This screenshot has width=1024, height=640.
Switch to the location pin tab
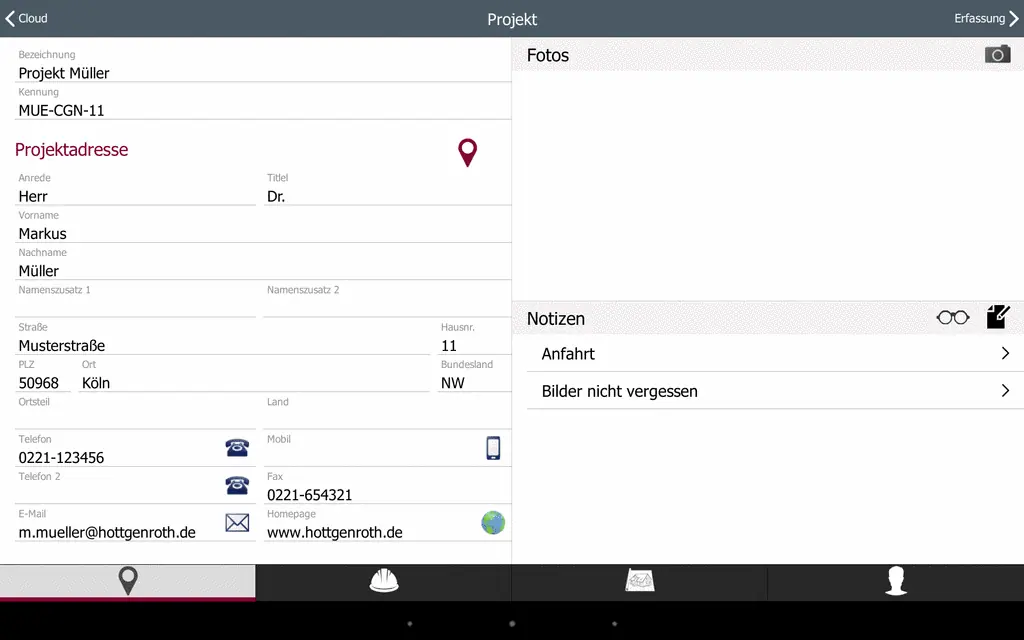tap(128, 581)
